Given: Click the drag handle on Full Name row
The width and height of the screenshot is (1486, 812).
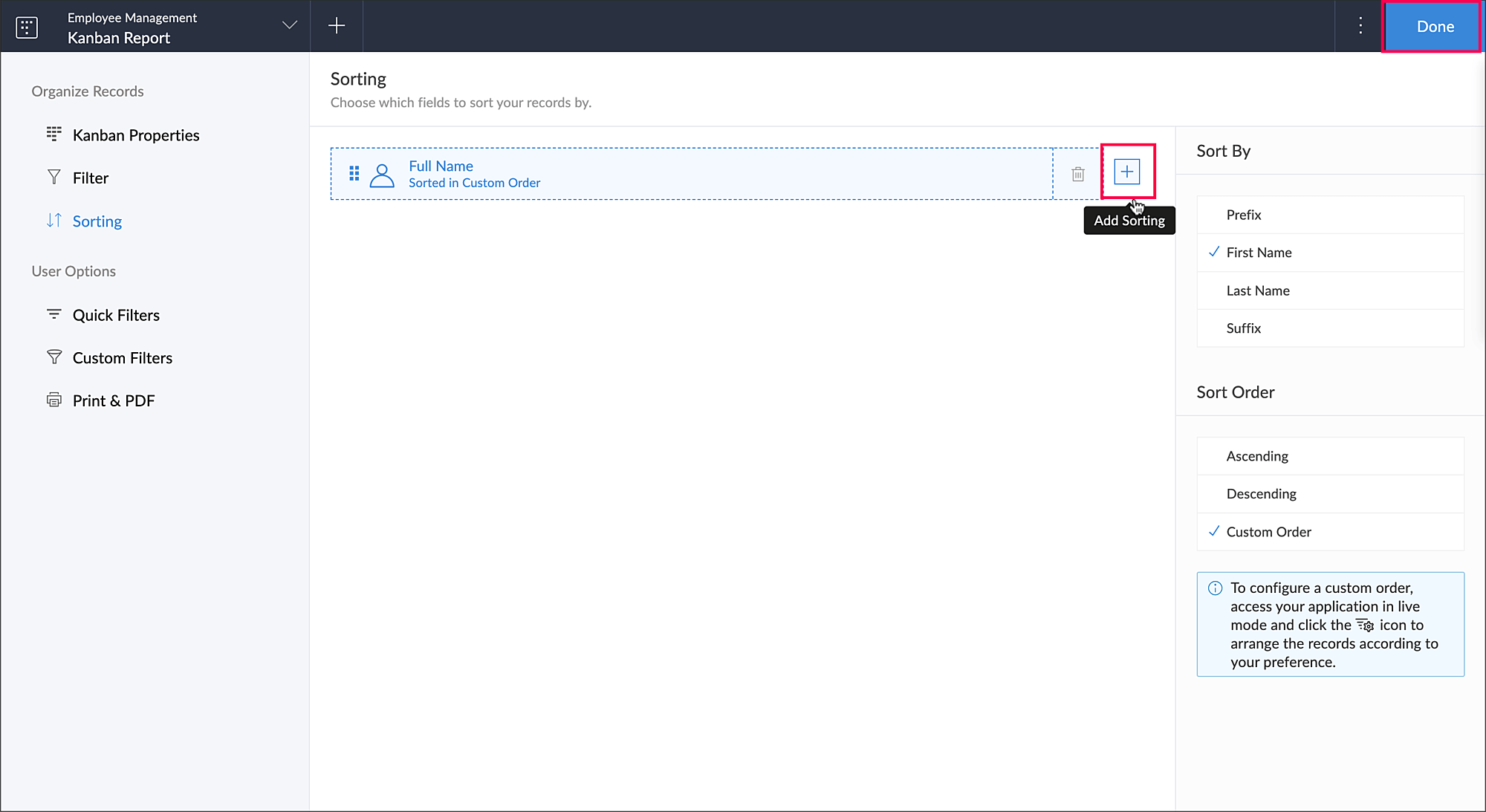Looking at the screenshot, I should (354, 173).
